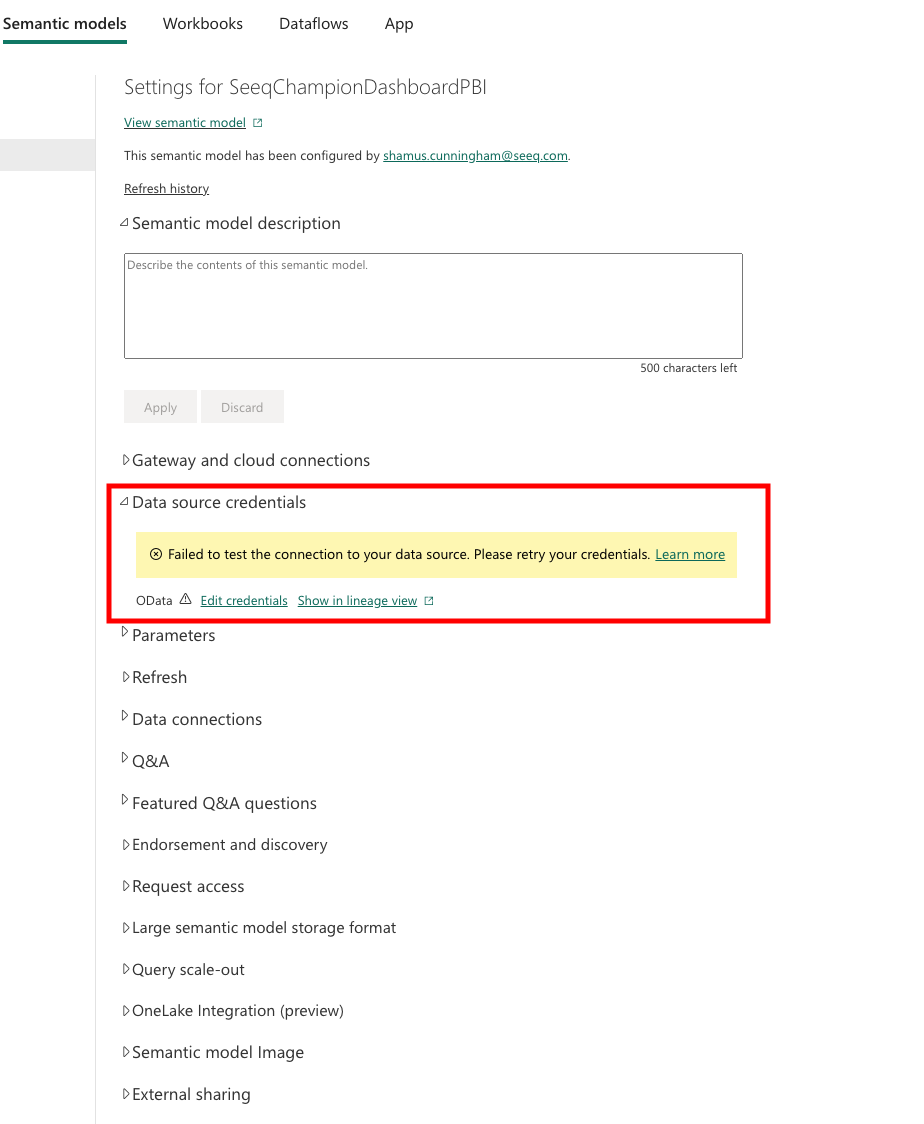924x1124 pixels.
Task: Open the Dataflows tab
Action: coord(314,24)
